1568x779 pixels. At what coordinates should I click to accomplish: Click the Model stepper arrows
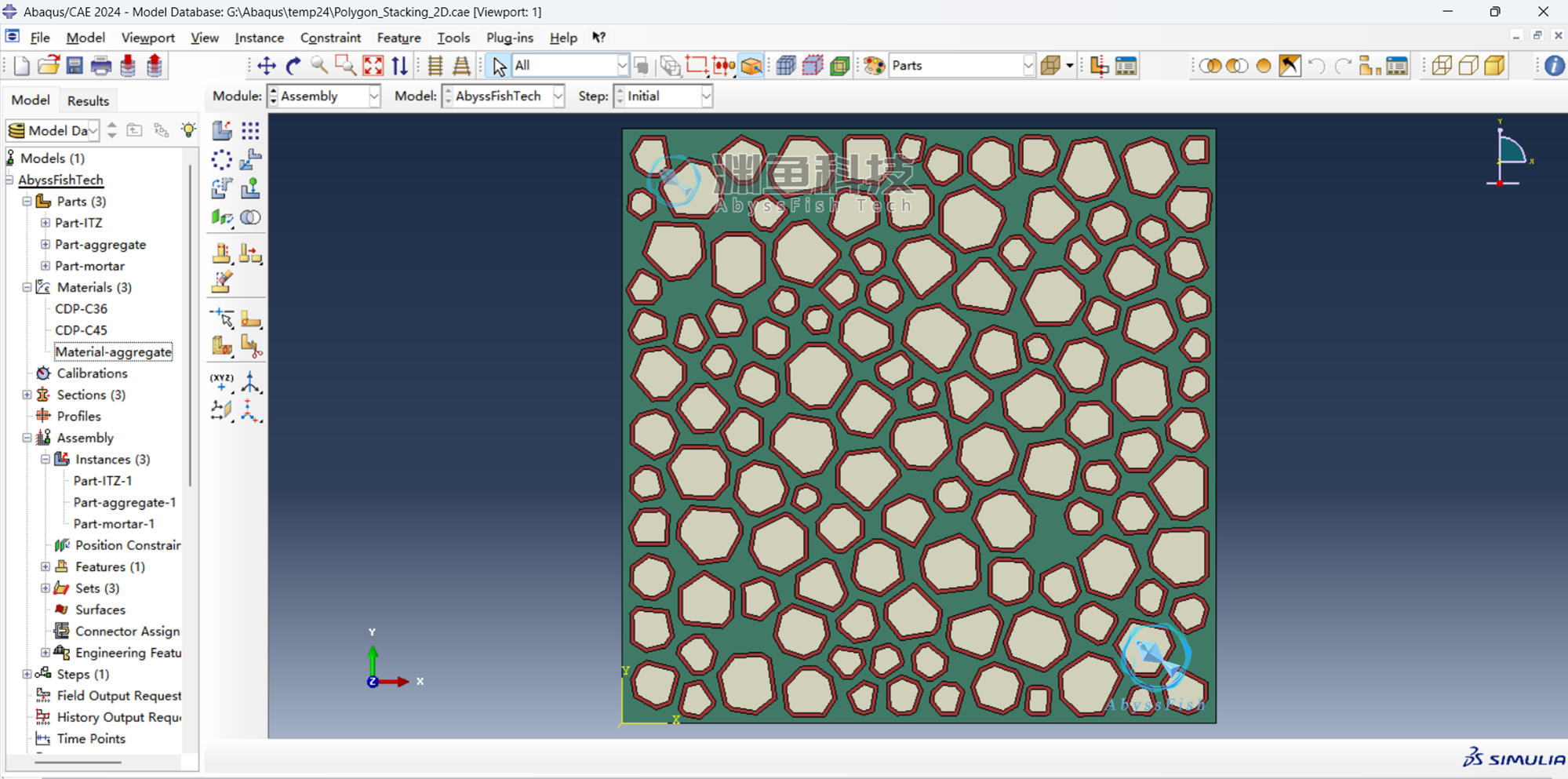pyautogui.click(x=448, y=96)
